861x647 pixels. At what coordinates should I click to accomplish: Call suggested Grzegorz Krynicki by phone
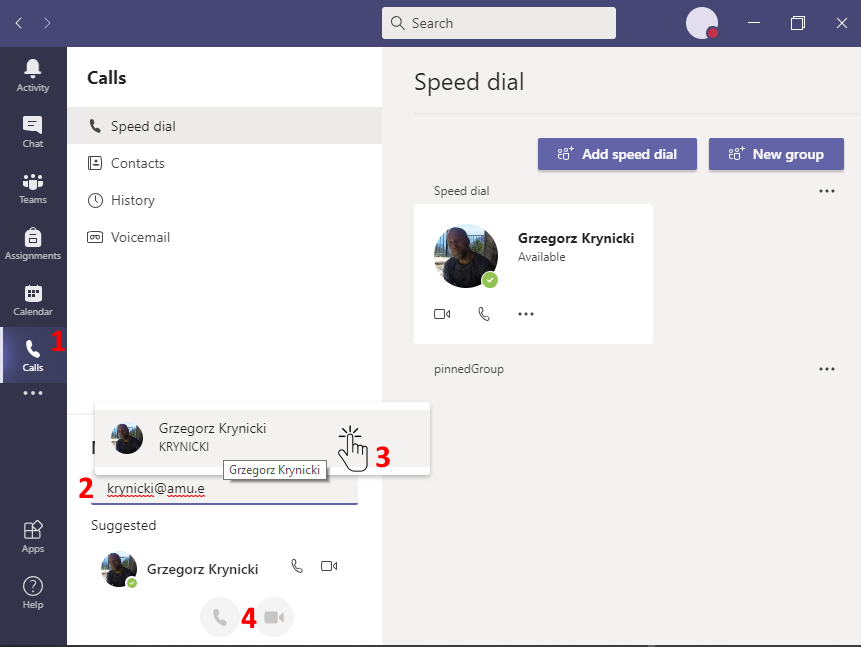pyautogui.click(x=297, y=566)
